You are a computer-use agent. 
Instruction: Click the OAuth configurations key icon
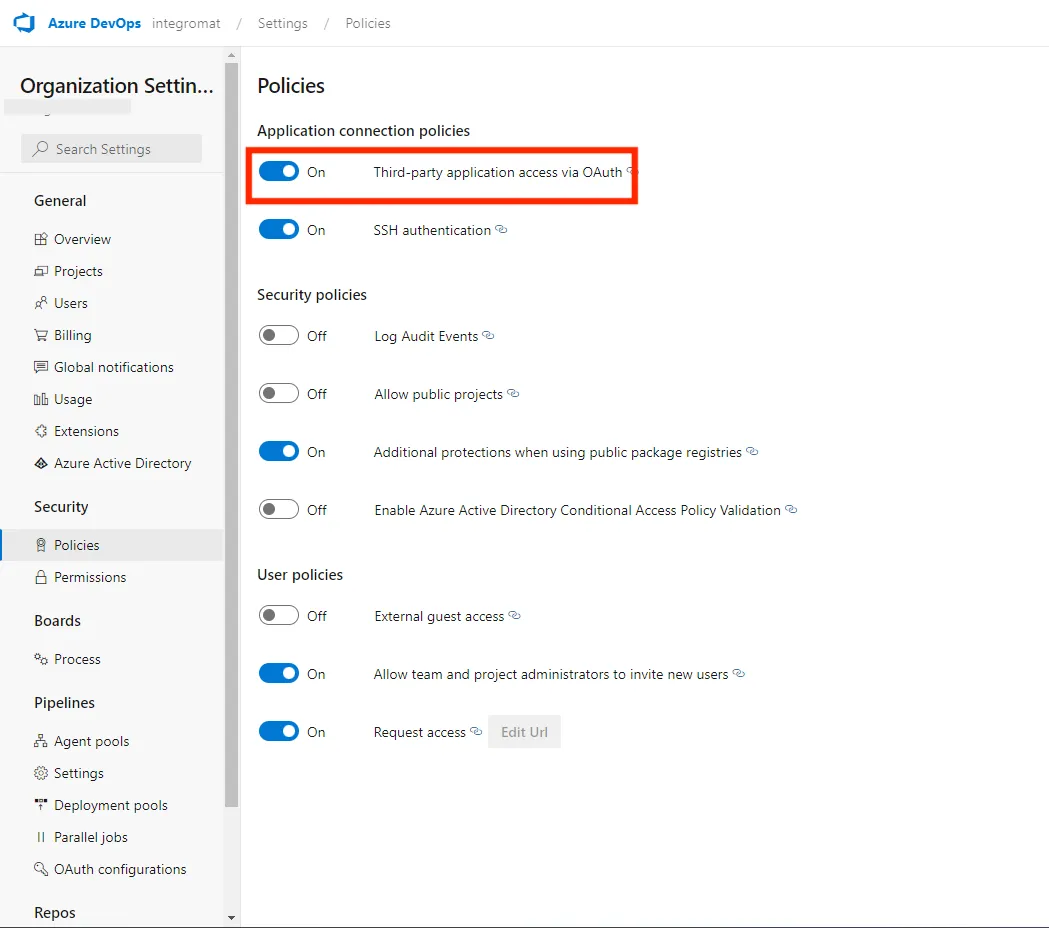tap(41, 869)
